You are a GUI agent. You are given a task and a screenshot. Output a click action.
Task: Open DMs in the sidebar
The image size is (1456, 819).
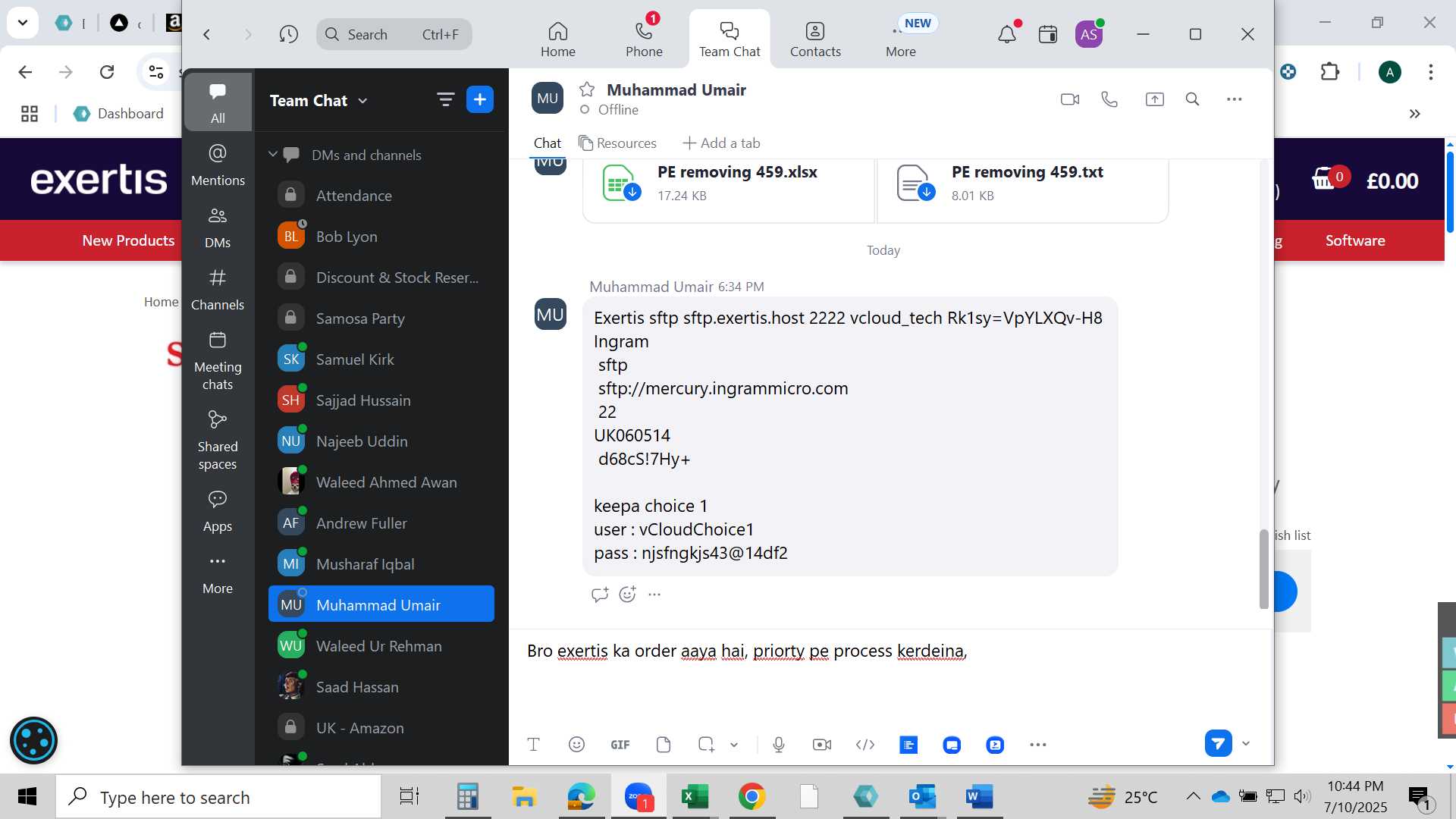(218, 227)
